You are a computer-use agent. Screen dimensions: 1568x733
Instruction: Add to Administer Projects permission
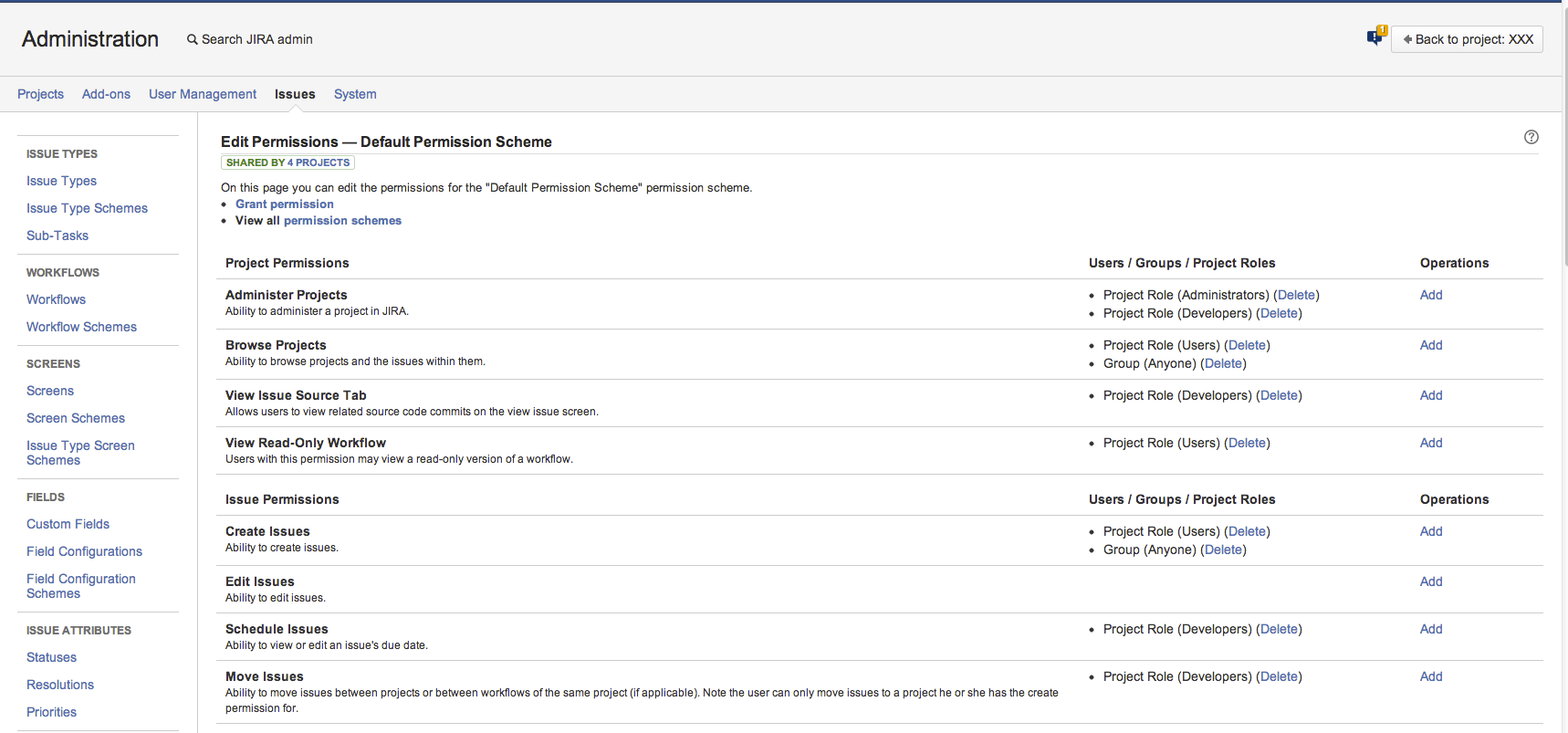[1431, 295]
